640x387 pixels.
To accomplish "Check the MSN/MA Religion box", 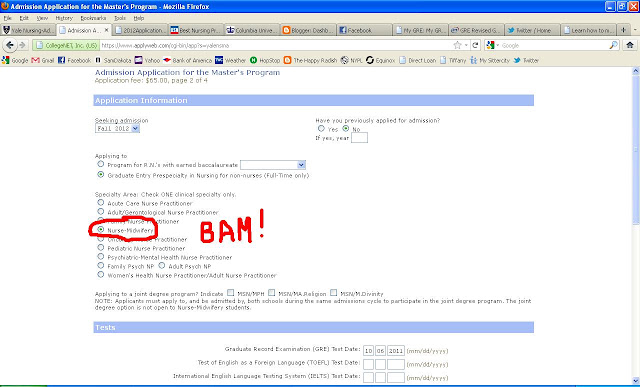I will [x=271, y=293].
